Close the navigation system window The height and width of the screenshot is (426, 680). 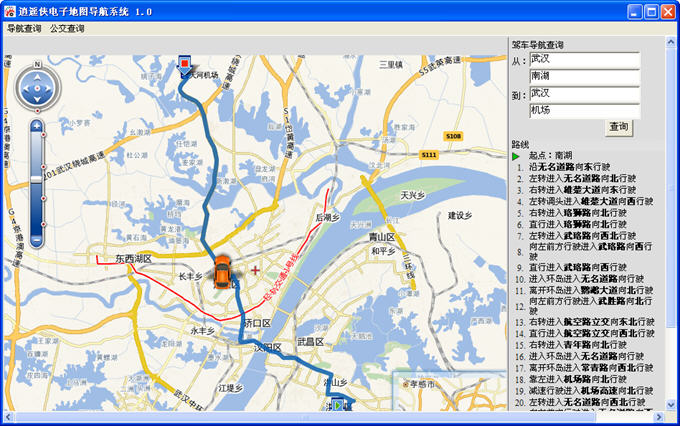[x=668, y=12]
